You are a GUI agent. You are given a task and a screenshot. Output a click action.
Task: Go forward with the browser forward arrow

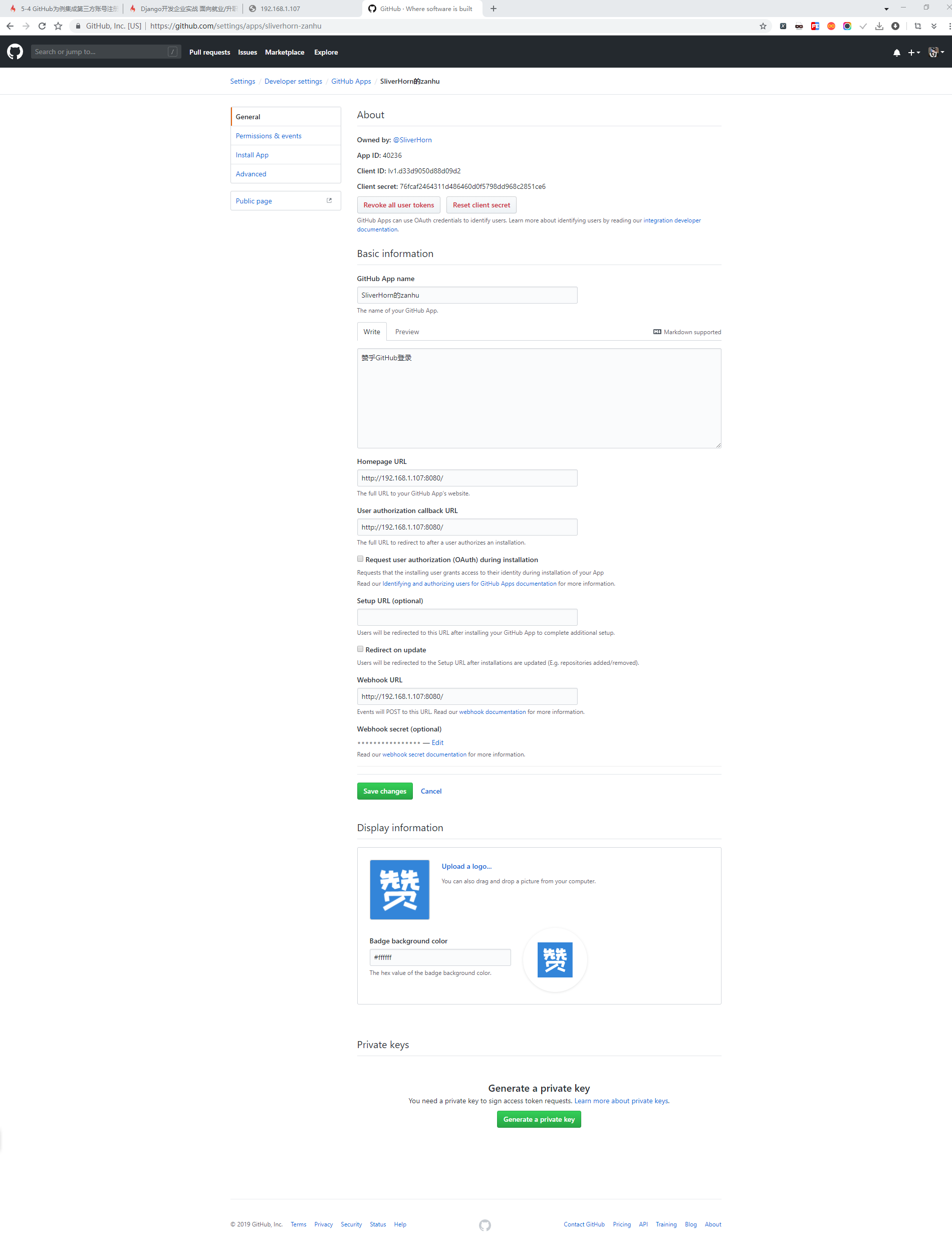pos(26,26)
